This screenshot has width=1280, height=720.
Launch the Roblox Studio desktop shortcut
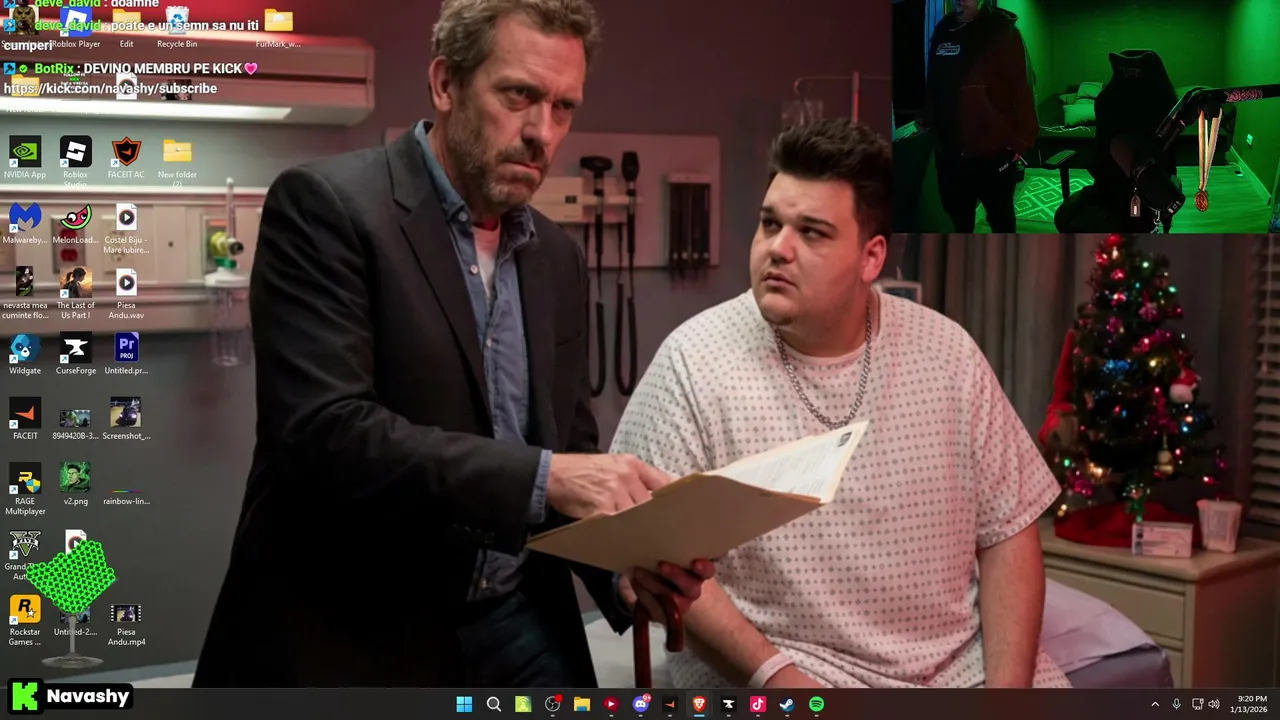[75, 158]
